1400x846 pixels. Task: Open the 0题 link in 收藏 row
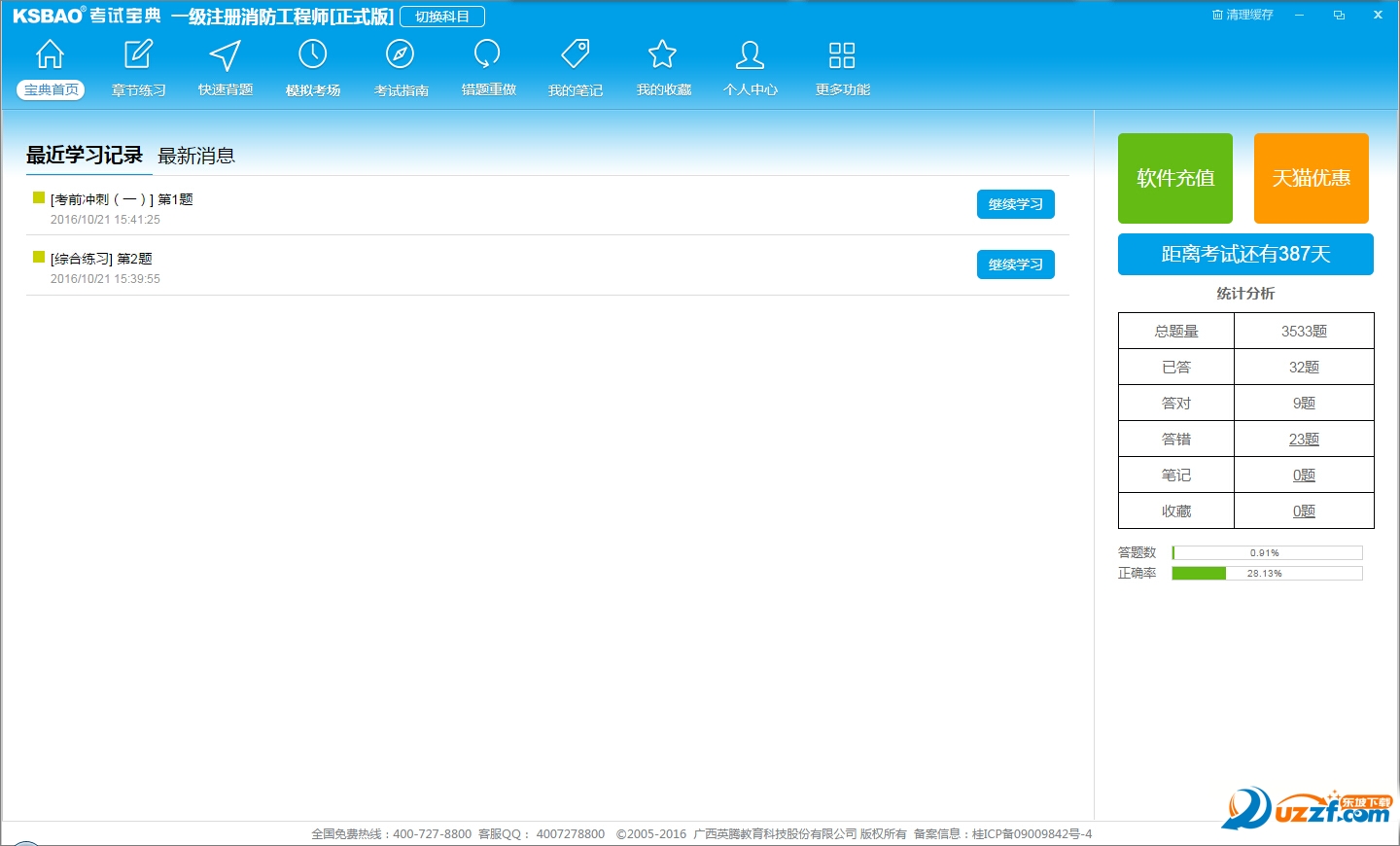[x=1304, y=511]
